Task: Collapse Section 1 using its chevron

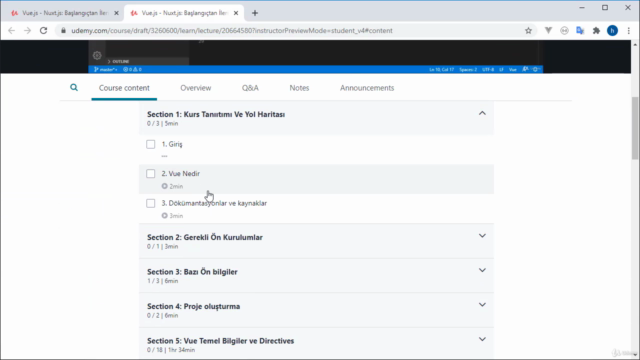Action: pyautogui.click(x=482, y=113)
